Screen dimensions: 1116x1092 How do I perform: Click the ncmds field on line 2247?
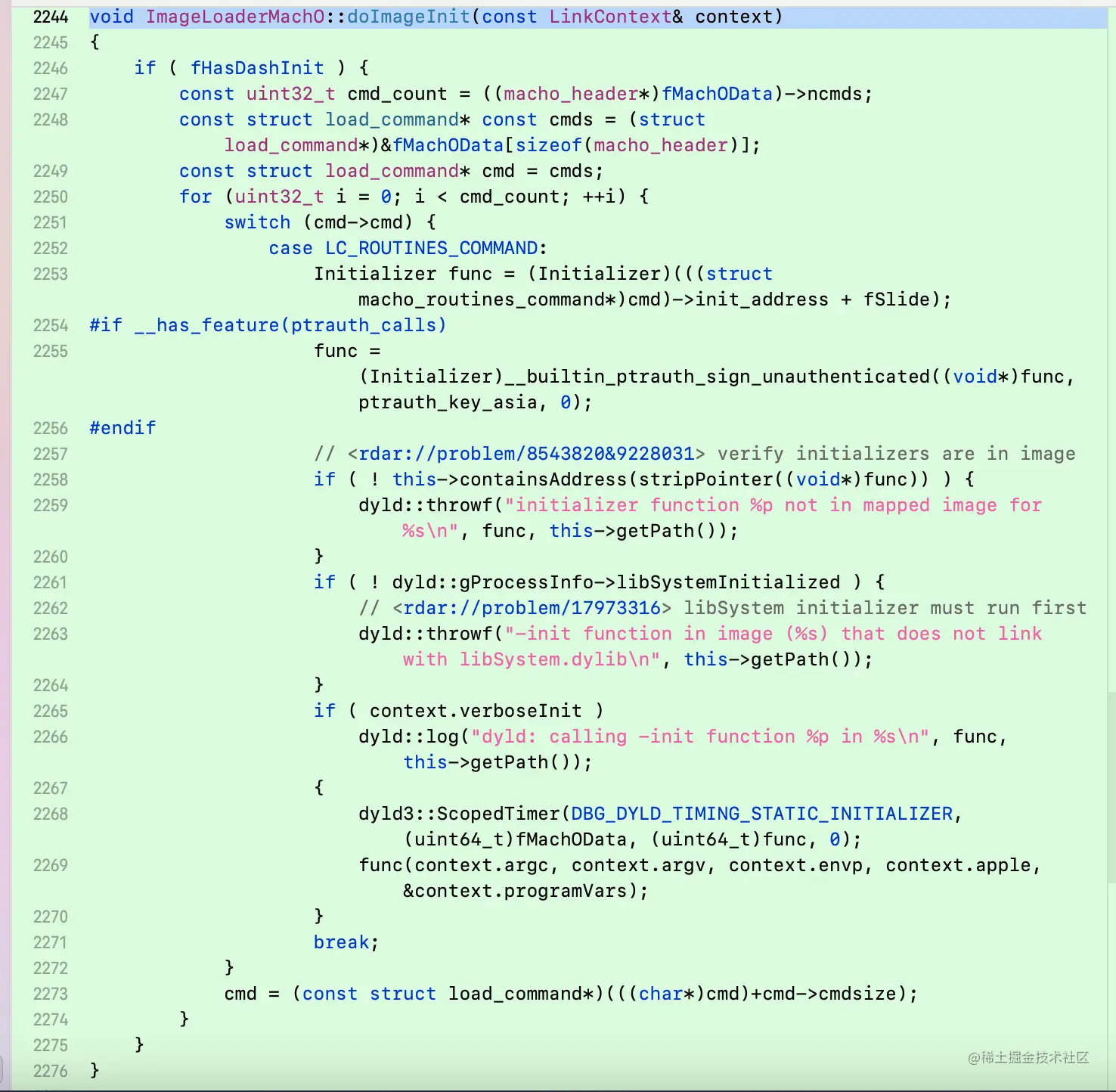click(x=835, y=94)
